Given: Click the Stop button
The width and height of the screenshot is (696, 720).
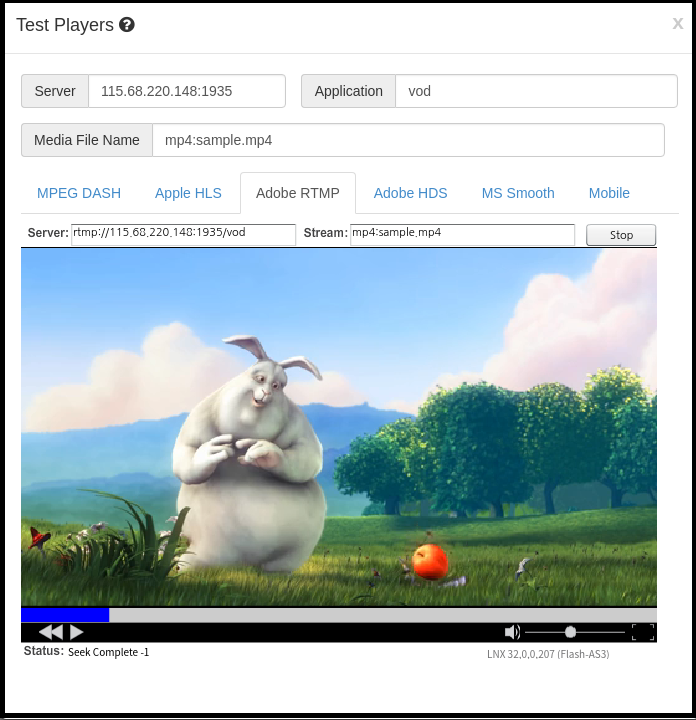Looking at the screenshot, I should (x=621, y=235).
